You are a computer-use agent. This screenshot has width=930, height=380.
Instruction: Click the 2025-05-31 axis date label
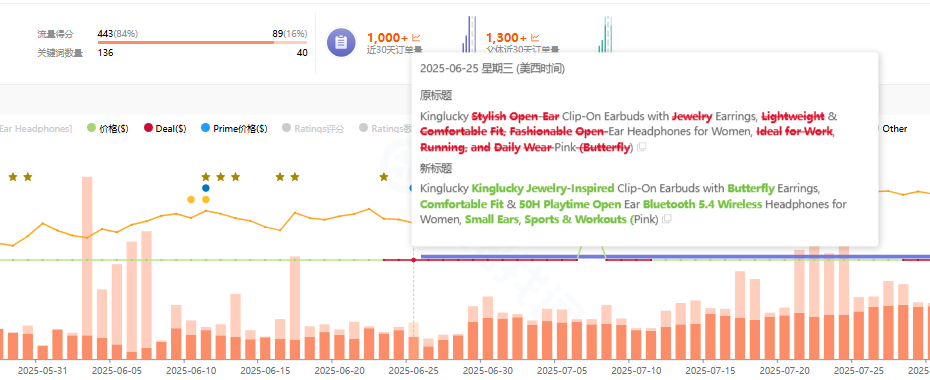click(x=43, y=371)
